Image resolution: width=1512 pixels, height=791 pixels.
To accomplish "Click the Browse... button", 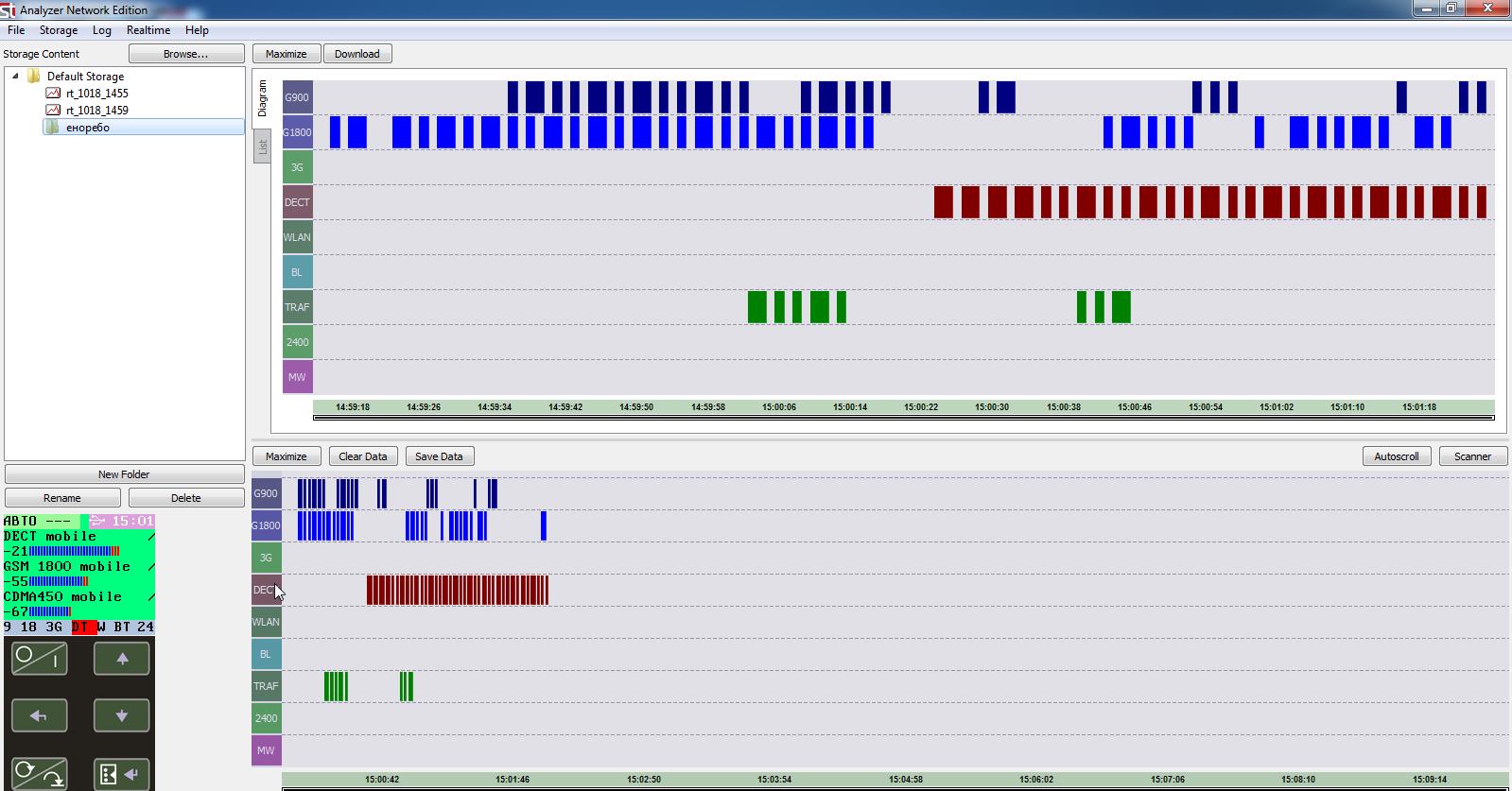I will click(x=185, y=54).
